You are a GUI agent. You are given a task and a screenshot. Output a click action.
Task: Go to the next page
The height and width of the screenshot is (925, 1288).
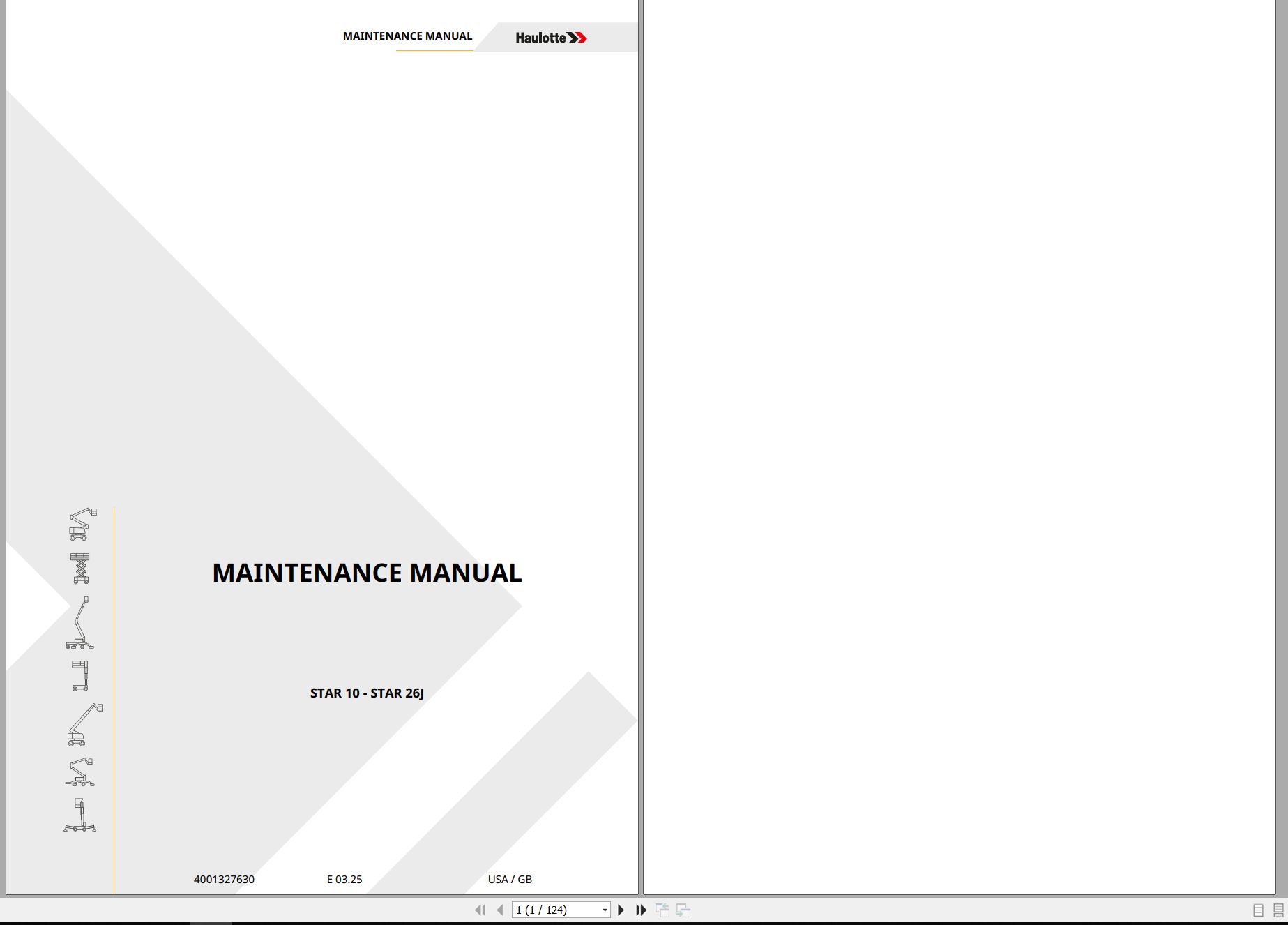[621, 910]
